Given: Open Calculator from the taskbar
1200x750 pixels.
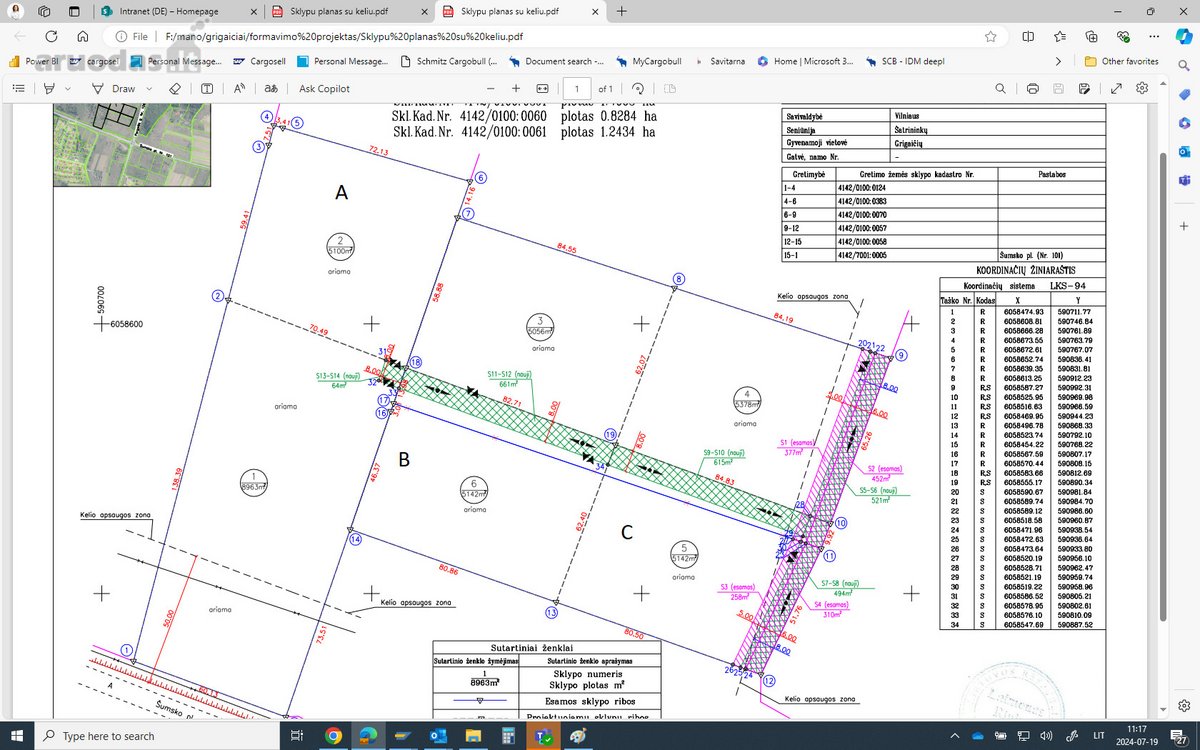Looking at the screenshot, I should tap(508, 735).
